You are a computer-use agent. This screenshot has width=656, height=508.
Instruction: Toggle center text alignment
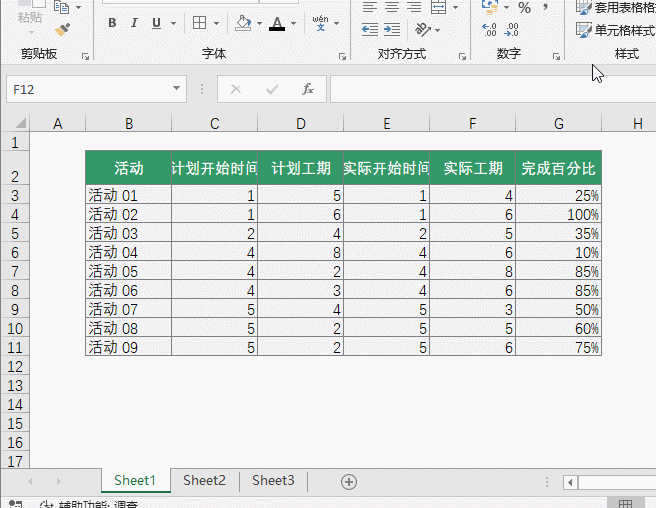click(392, 7)
